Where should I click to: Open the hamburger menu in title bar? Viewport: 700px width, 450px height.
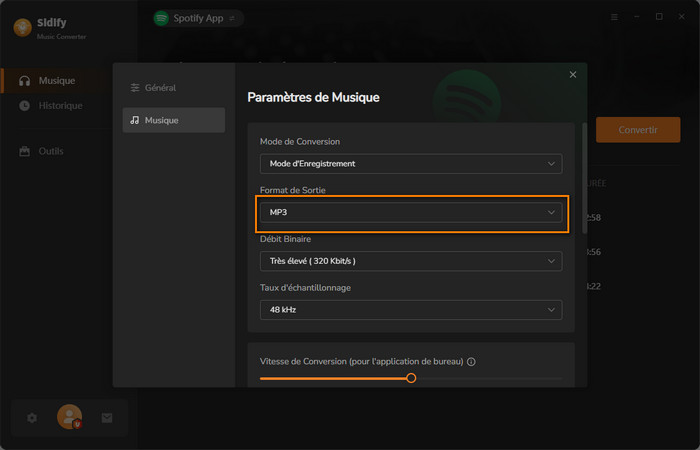coord(614,17)
